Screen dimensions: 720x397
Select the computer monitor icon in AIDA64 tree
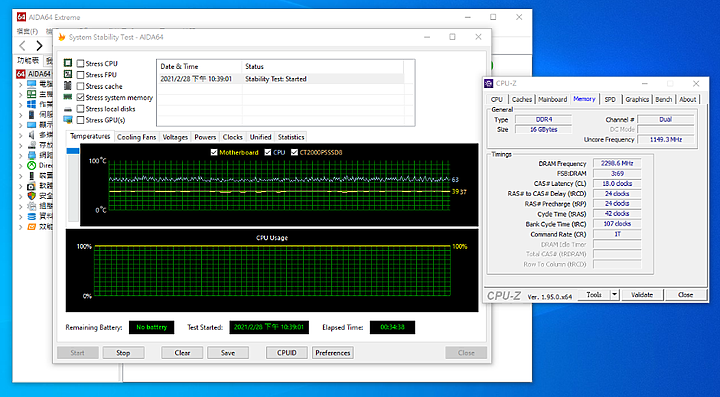click(x=31, y=84)
